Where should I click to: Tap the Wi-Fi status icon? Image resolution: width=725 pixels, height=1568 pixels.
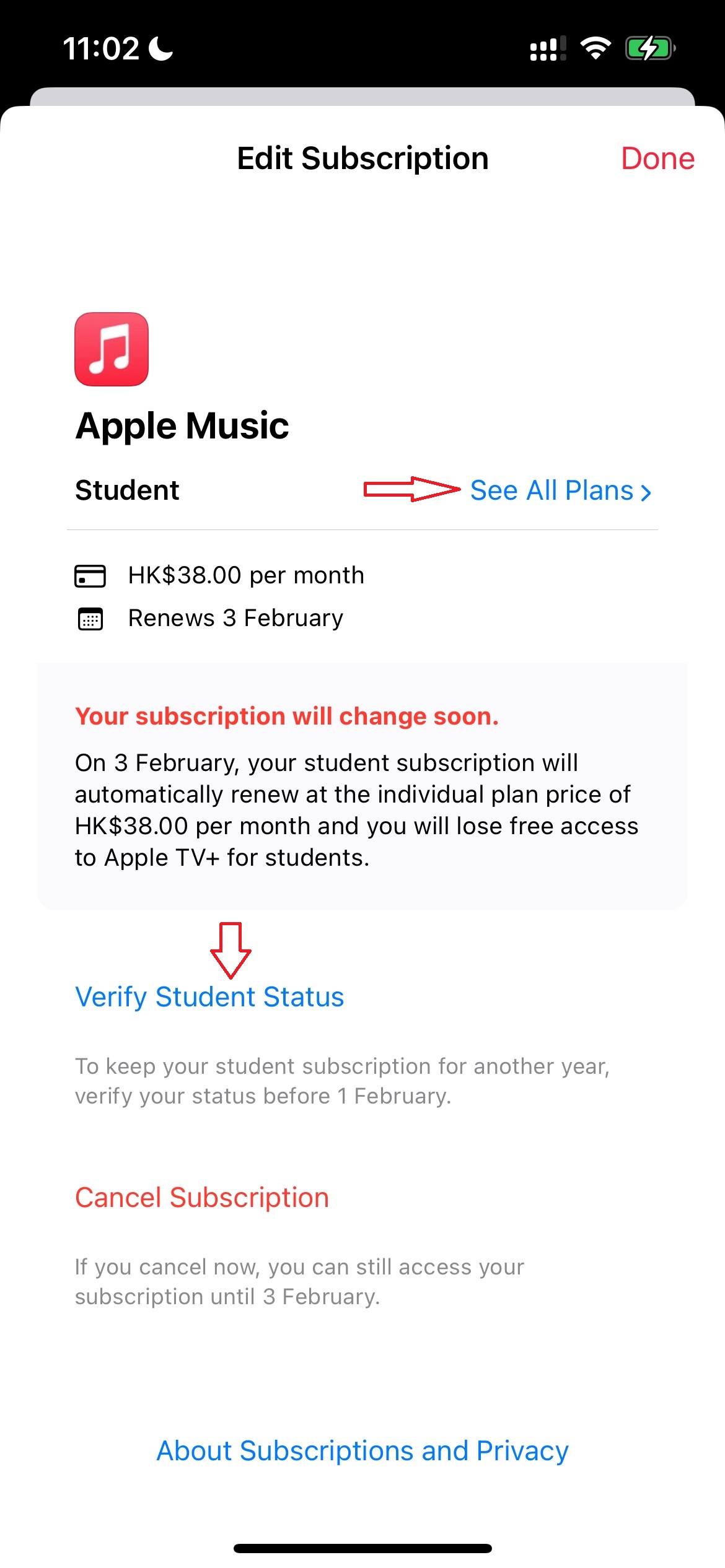click(595, 48)
